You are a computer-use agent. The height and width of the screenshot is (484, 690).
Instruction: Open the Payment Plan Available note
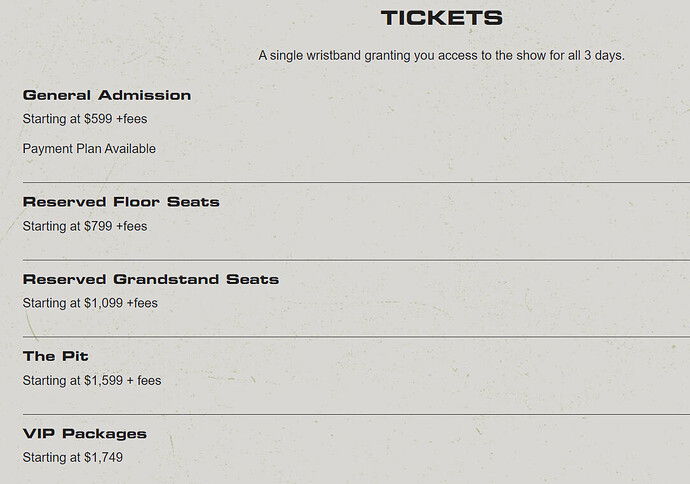click(x=89, y=149)
